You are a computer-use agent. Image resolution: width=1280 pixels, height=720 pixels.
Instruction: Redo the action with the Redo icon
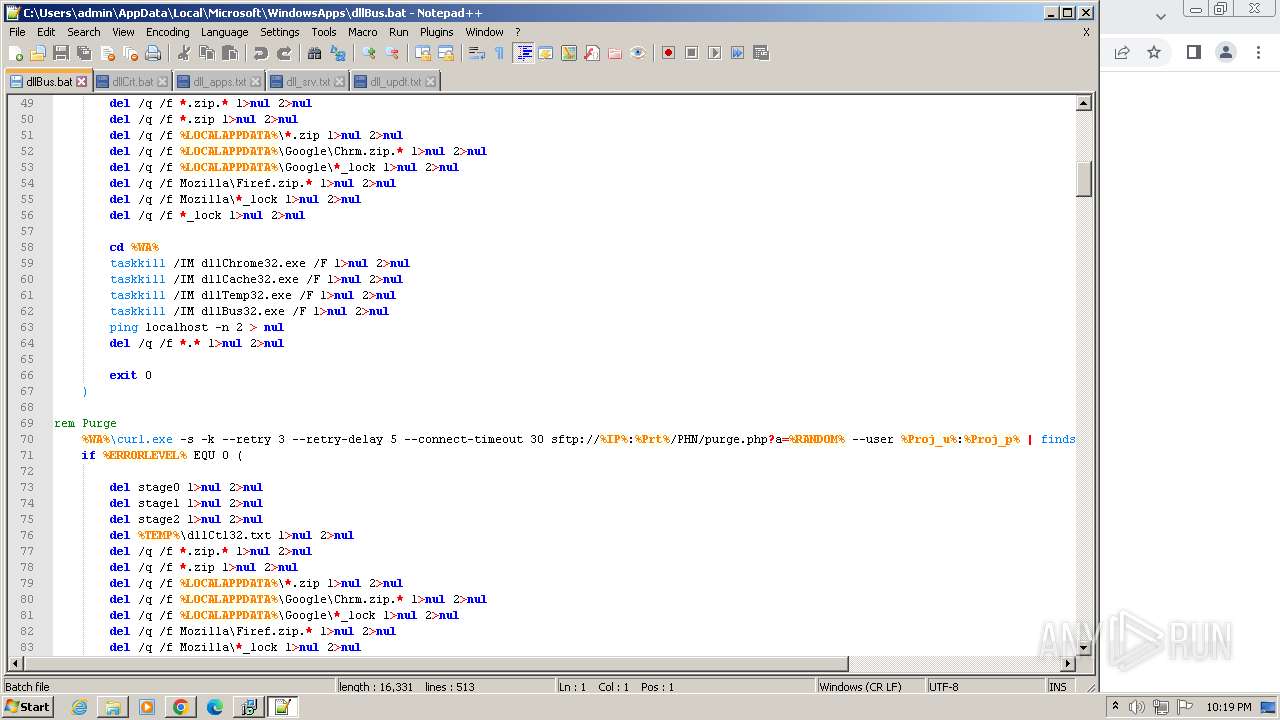283,53
